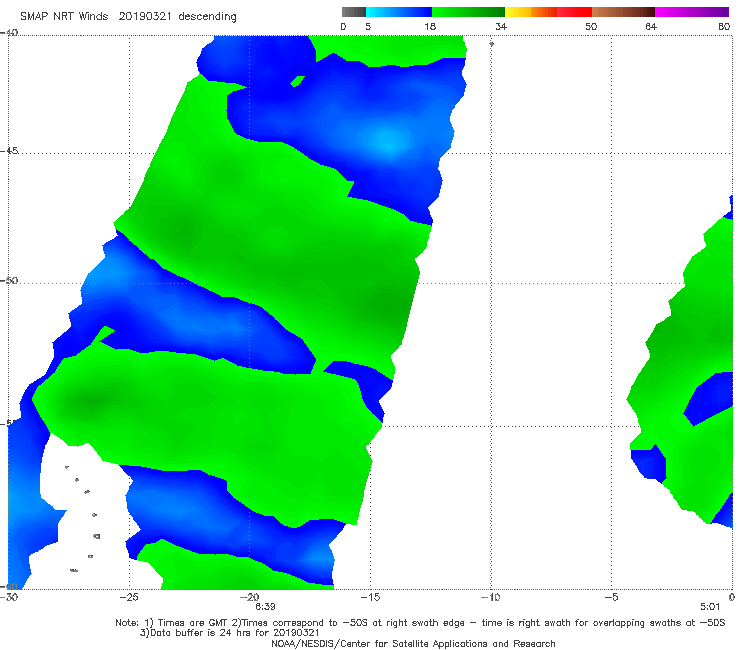Click the longitude label '-10'
This screenshot has height=650, width=740.
tap(491, 597)
